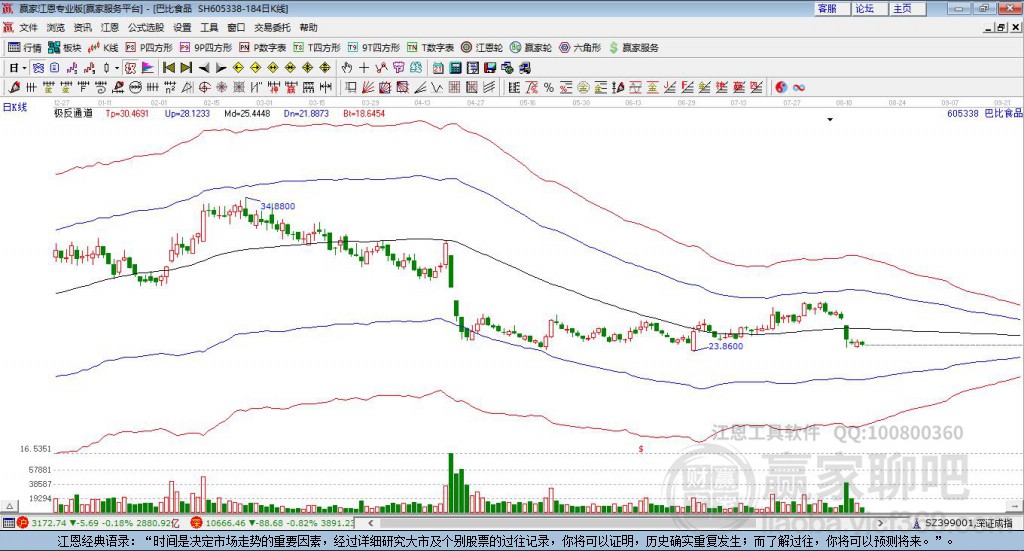The image size is (1024, 551).
Task: Click the 34.8800 high price label
Action: click(x=278, y=206)
